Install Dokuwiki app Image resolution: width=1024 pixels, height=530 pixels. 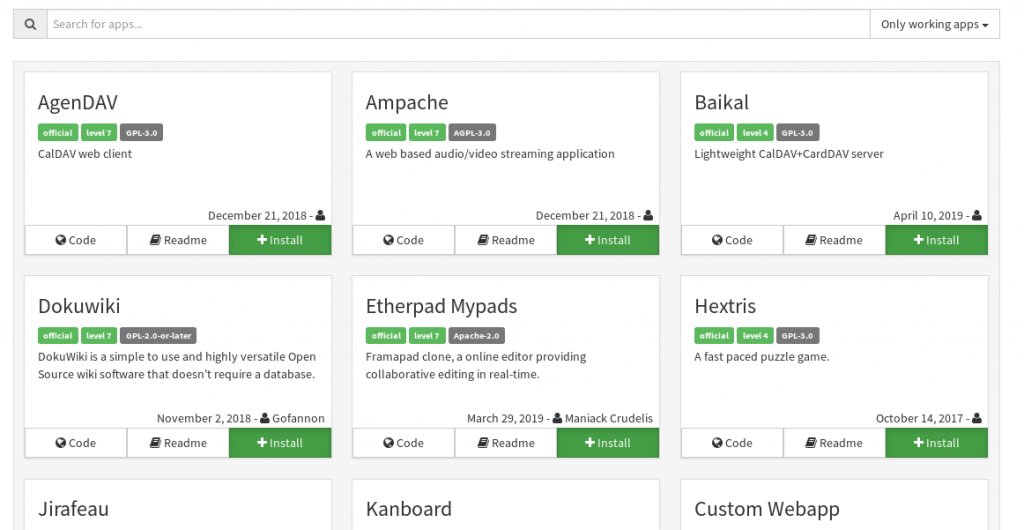(x=280, y=443)
